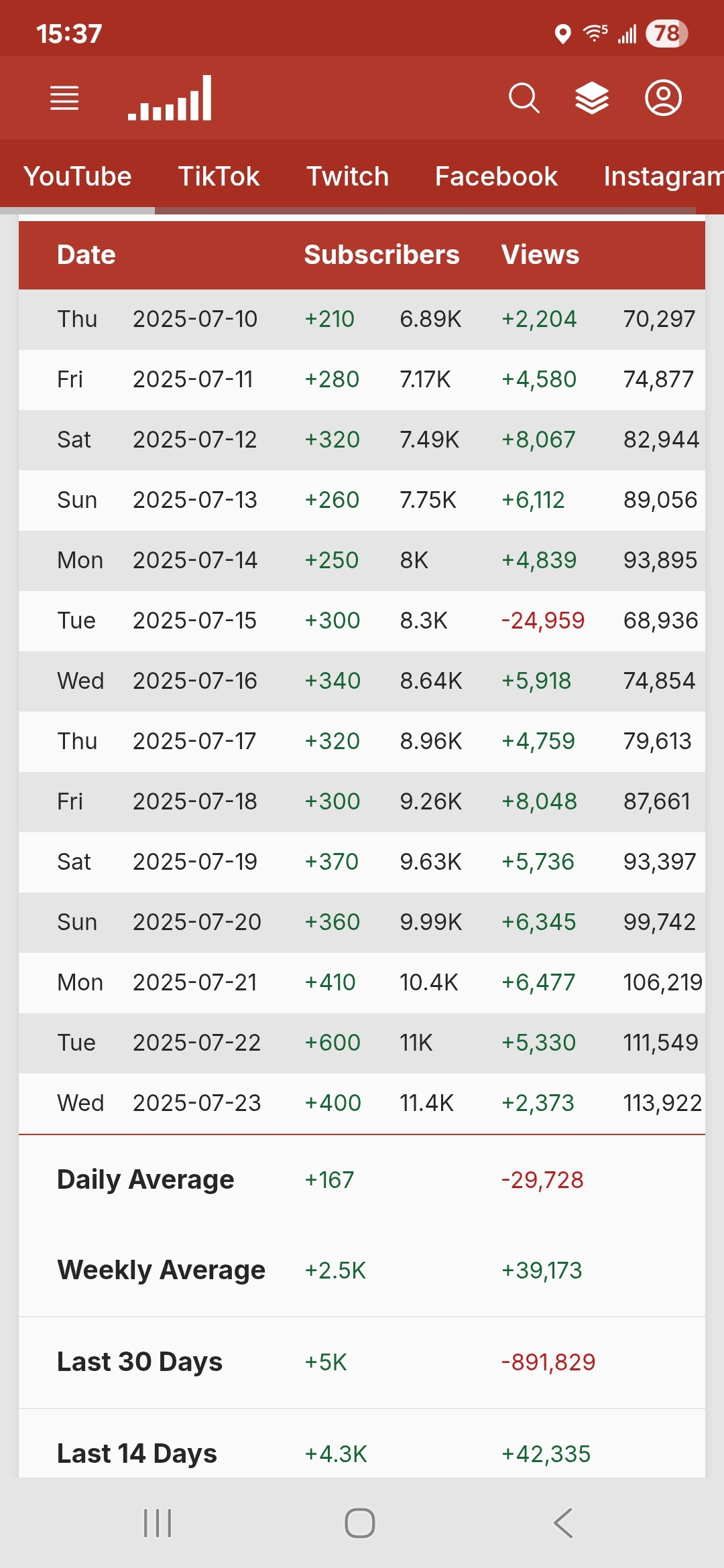
Task: Switch to the TikTok tab
Action: click(x=219, y=176)
